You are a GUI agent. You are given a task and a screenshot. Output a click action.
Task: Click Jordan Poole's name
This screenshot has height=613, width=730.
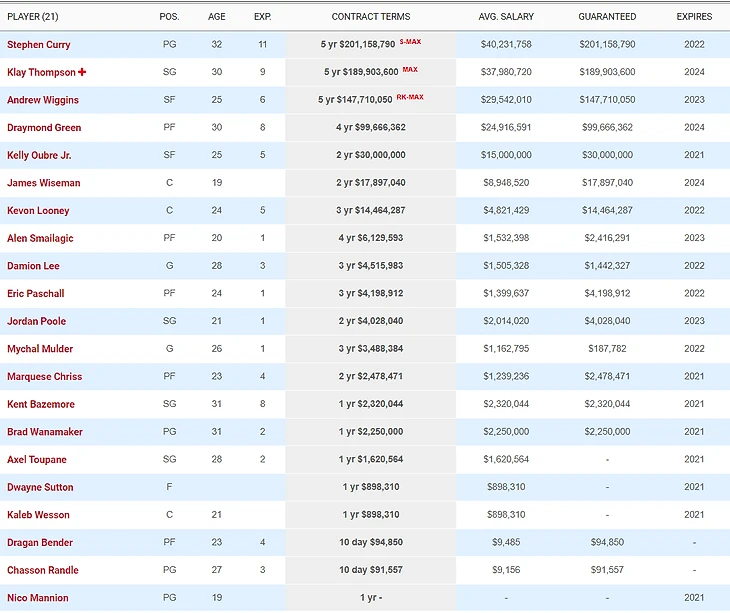(x=35, y=321)
